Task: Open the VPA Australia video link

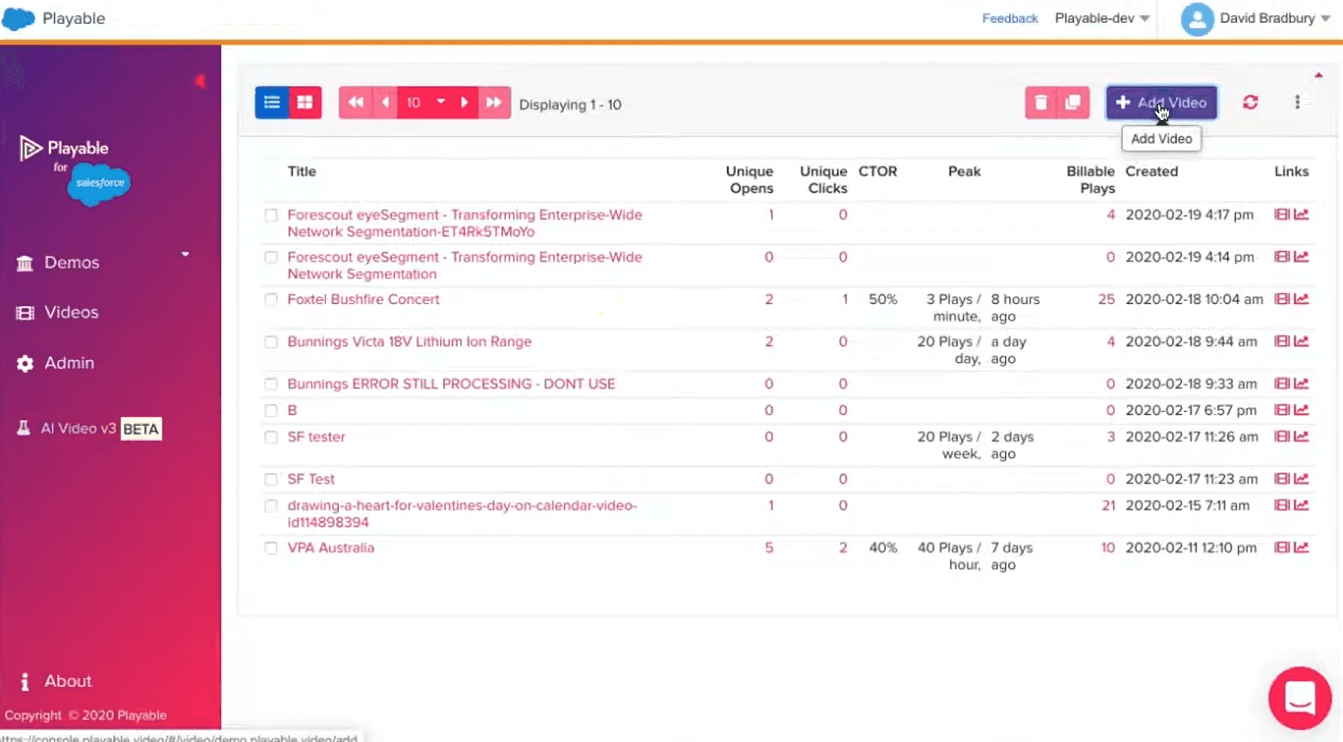Action: pos(331,548)
